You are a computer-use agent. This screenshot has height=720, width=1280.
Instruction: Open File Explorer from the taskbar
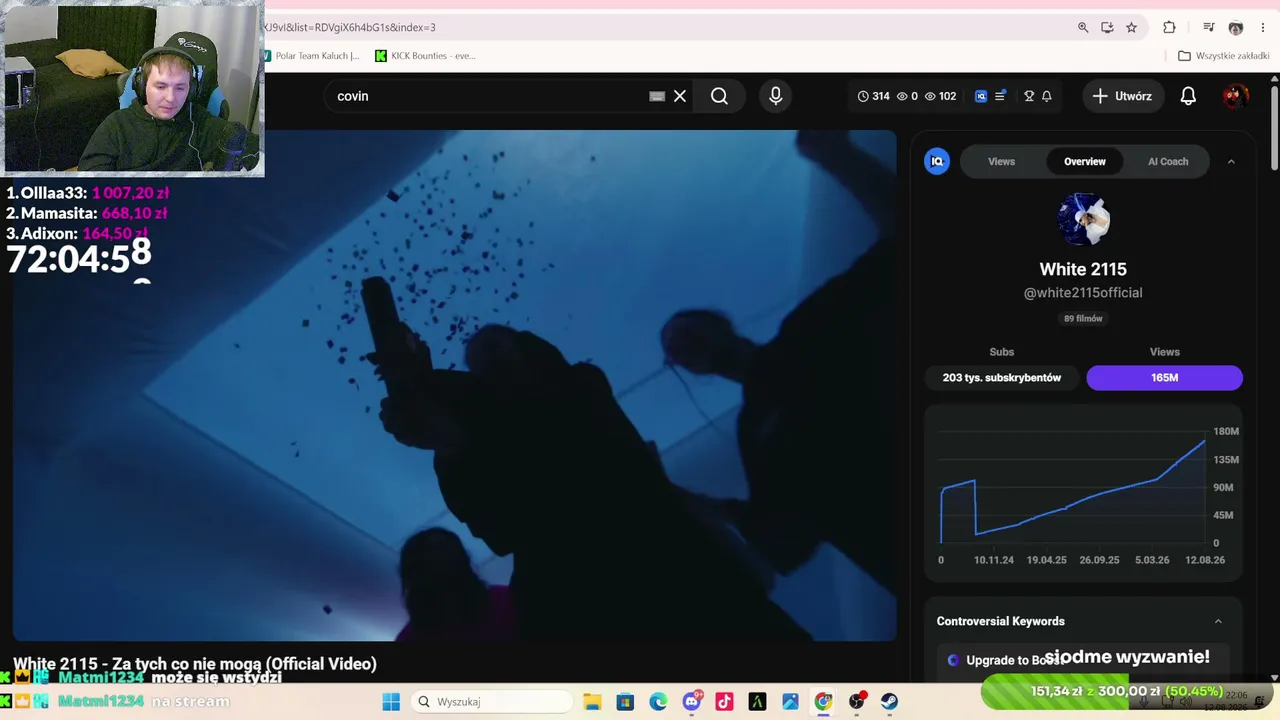(592, 701)
